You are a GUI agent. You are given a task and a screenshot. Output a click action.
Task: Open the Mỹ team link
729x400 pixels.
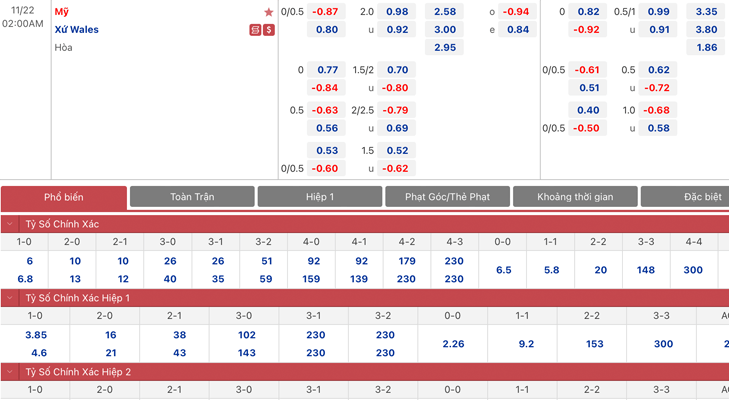(61, 12)
